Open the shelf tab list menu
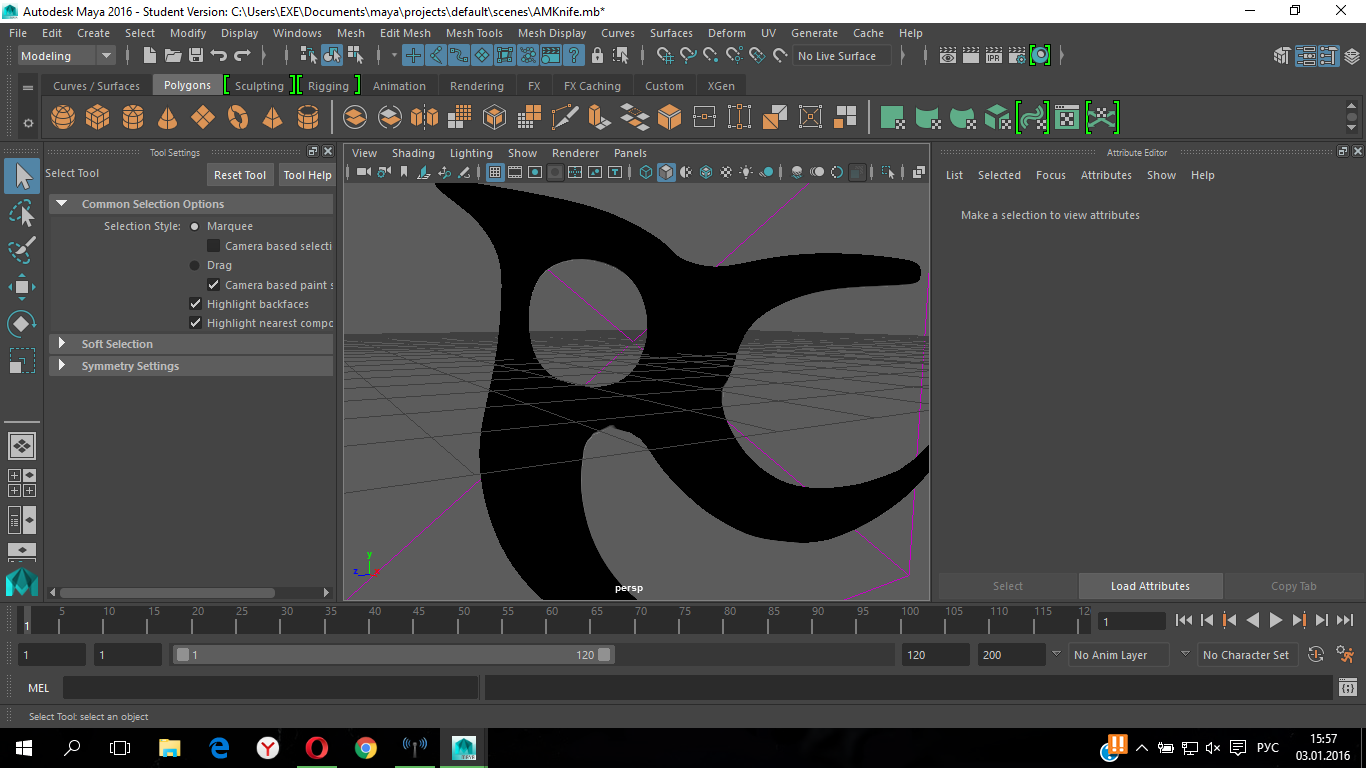Screen dimensions: 1366x768 pos(28,87)
